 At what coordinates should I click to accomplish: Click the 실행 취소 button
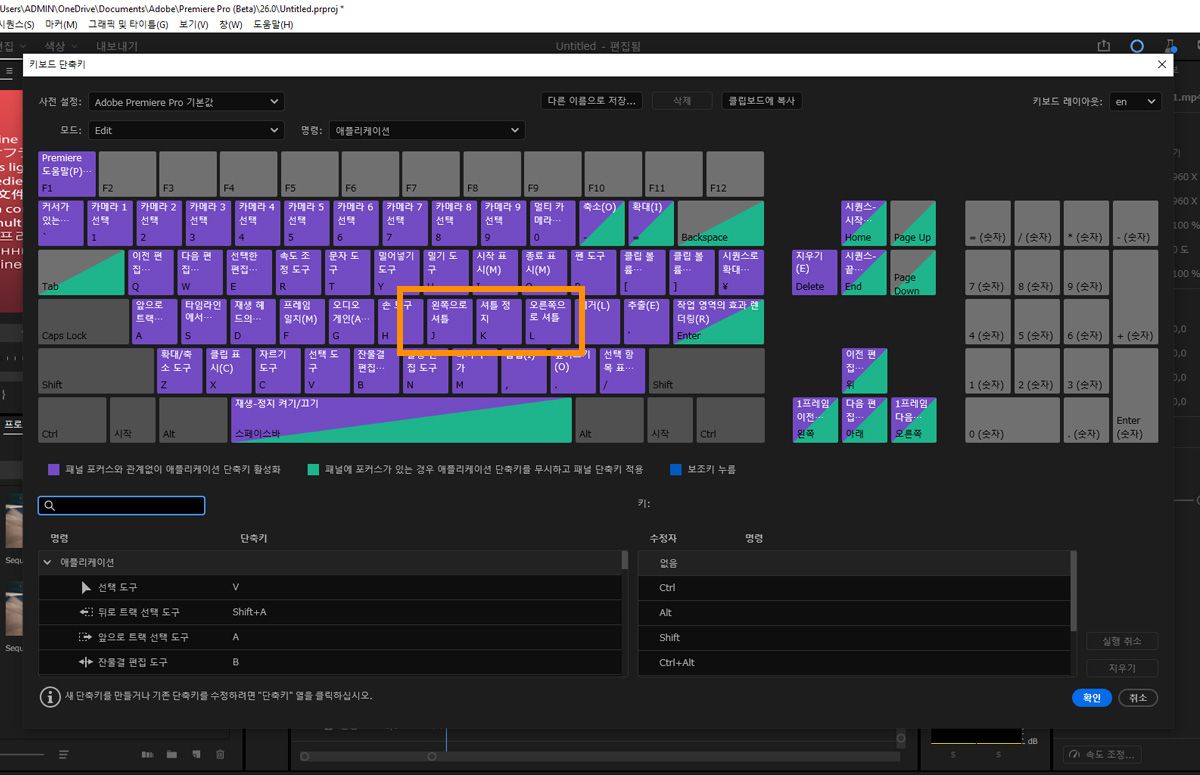click(1121, 641)
